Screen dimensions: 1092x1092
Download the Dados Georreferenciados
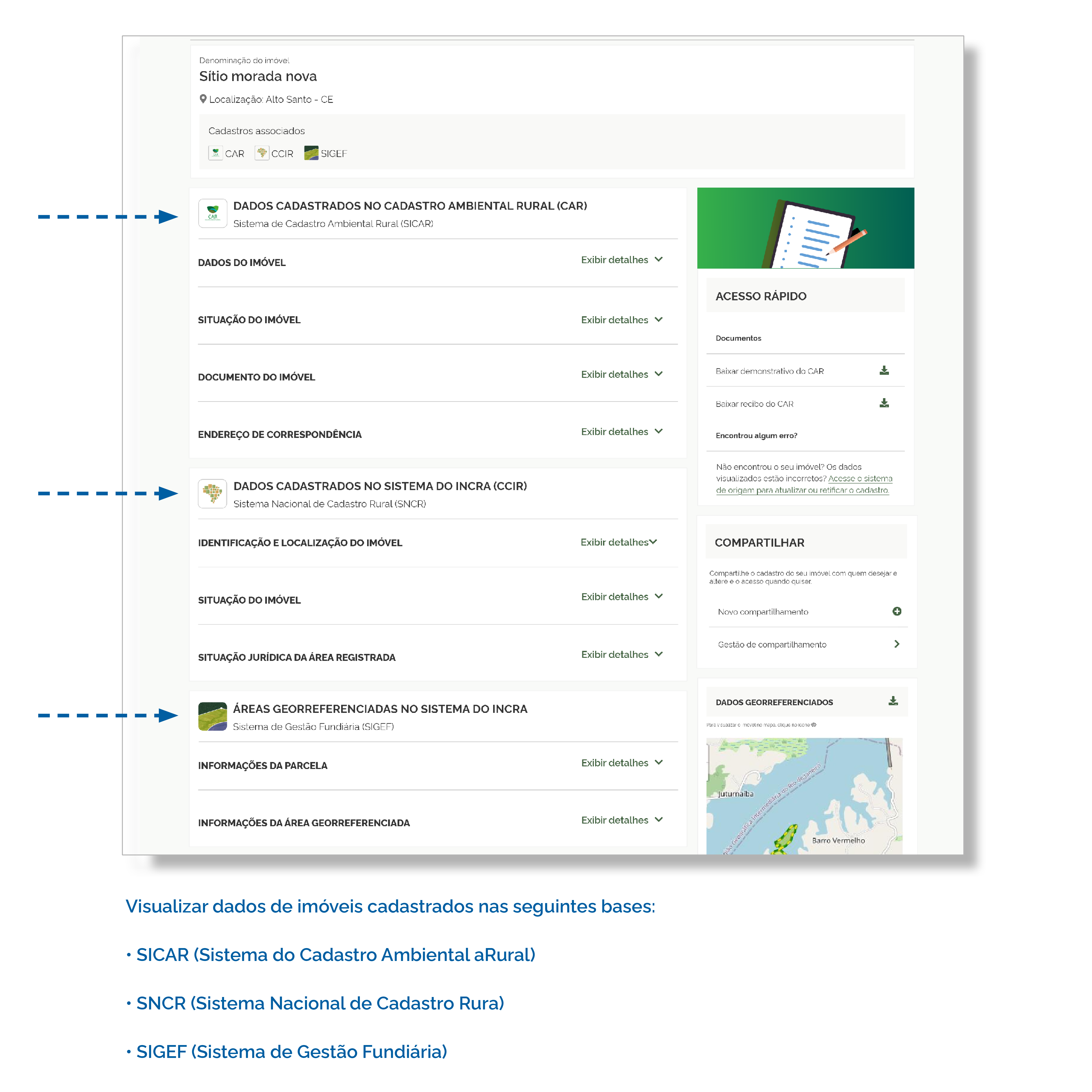pos(893,702)
